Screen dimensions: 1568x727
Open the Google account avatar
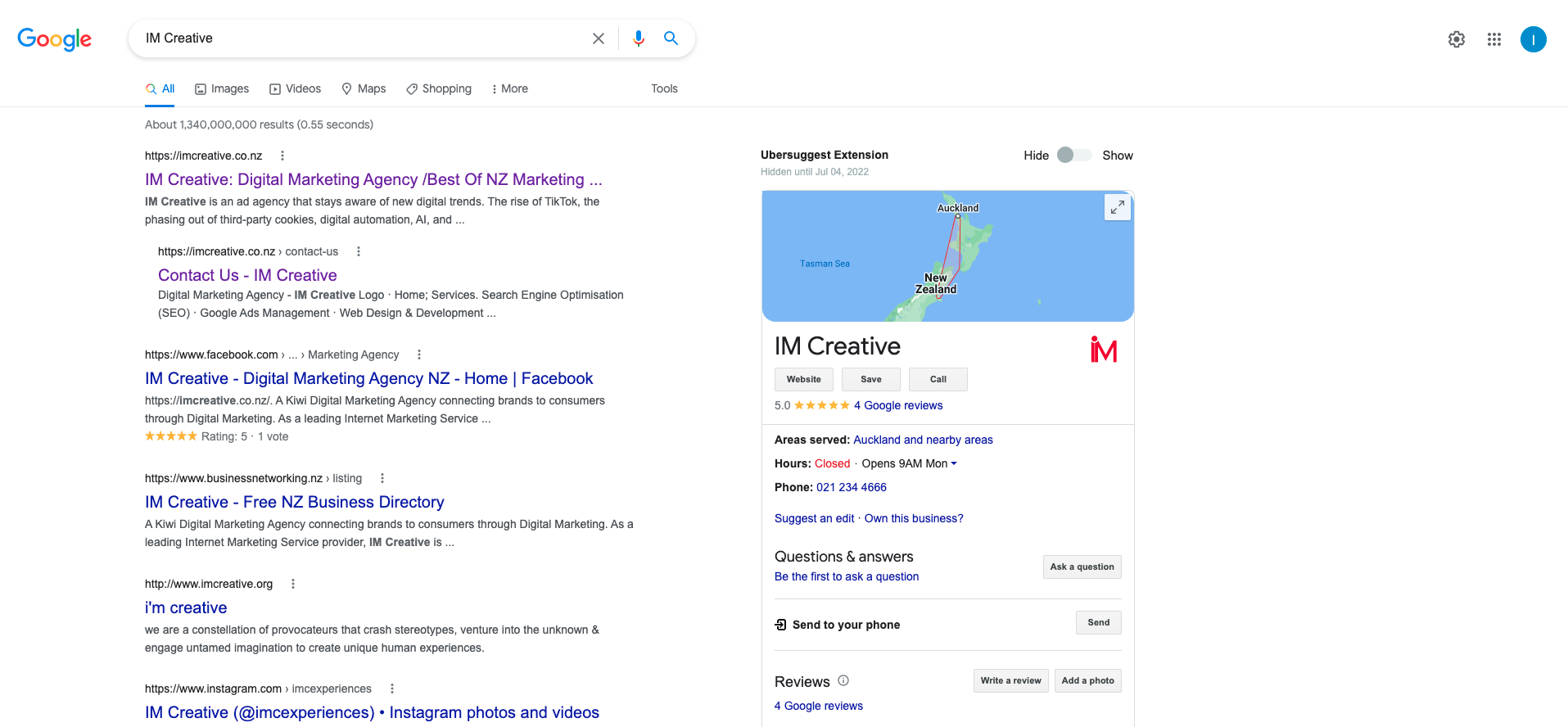[x=1534, y=39]
